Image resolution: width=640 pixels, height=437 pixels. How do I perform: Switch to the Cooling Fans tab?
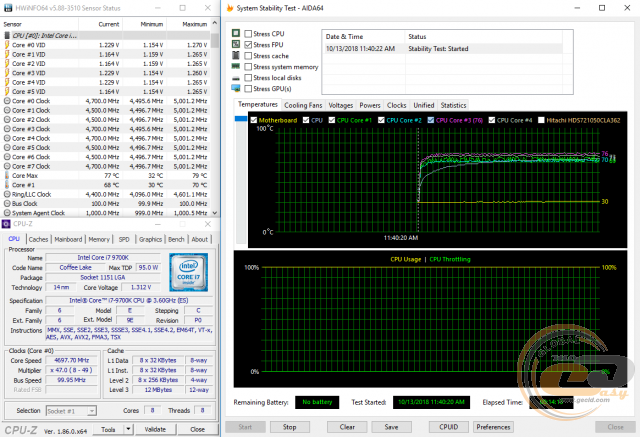[x=303, y=105]
